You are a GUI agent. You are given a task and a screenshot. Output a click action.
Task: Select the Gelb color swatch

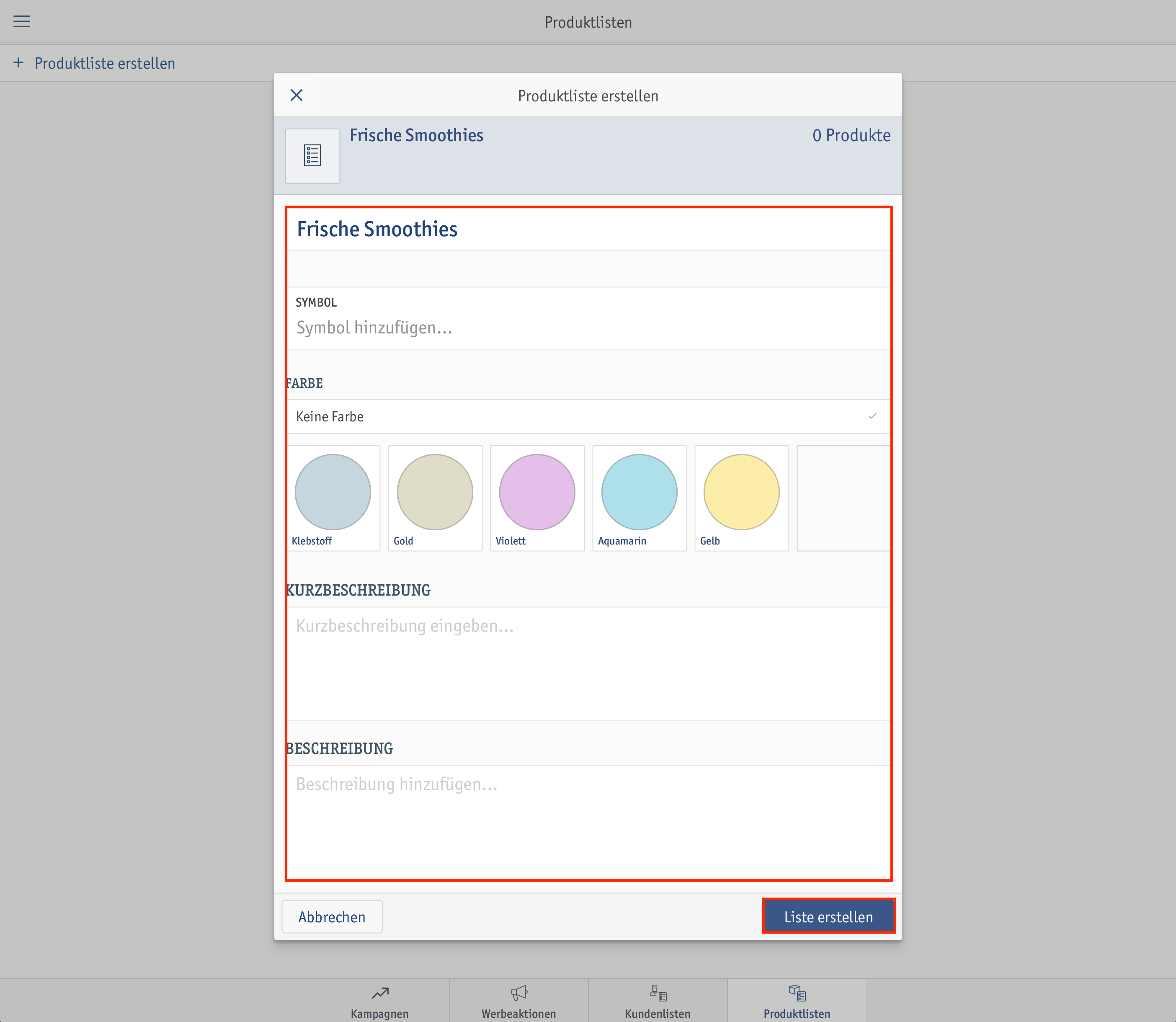[x=741, y=498]
